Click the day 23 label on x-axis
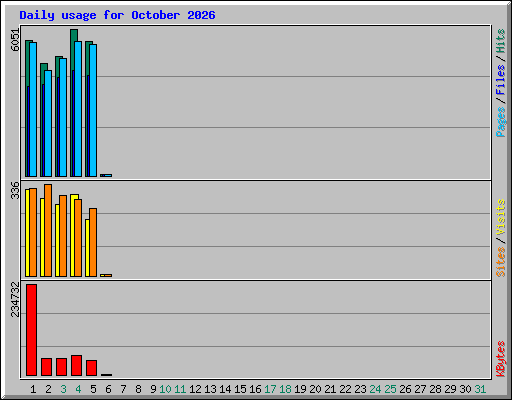 [x=360, y=389]
